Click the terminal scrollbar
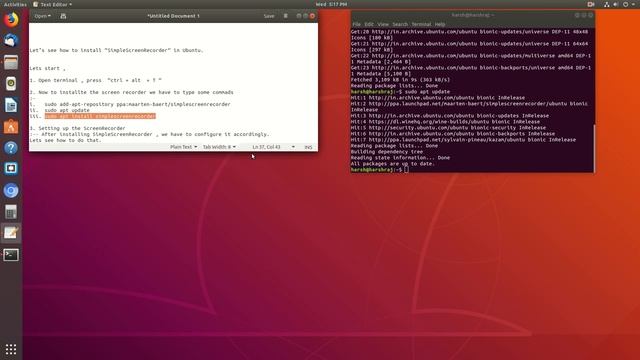Viewport: 640px width, 360px height. 594,148
